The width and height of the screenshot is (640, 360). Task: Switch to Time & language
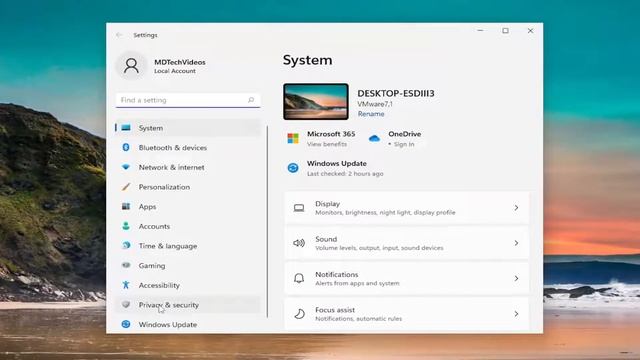pyautogui.click(x=188, y=246)
